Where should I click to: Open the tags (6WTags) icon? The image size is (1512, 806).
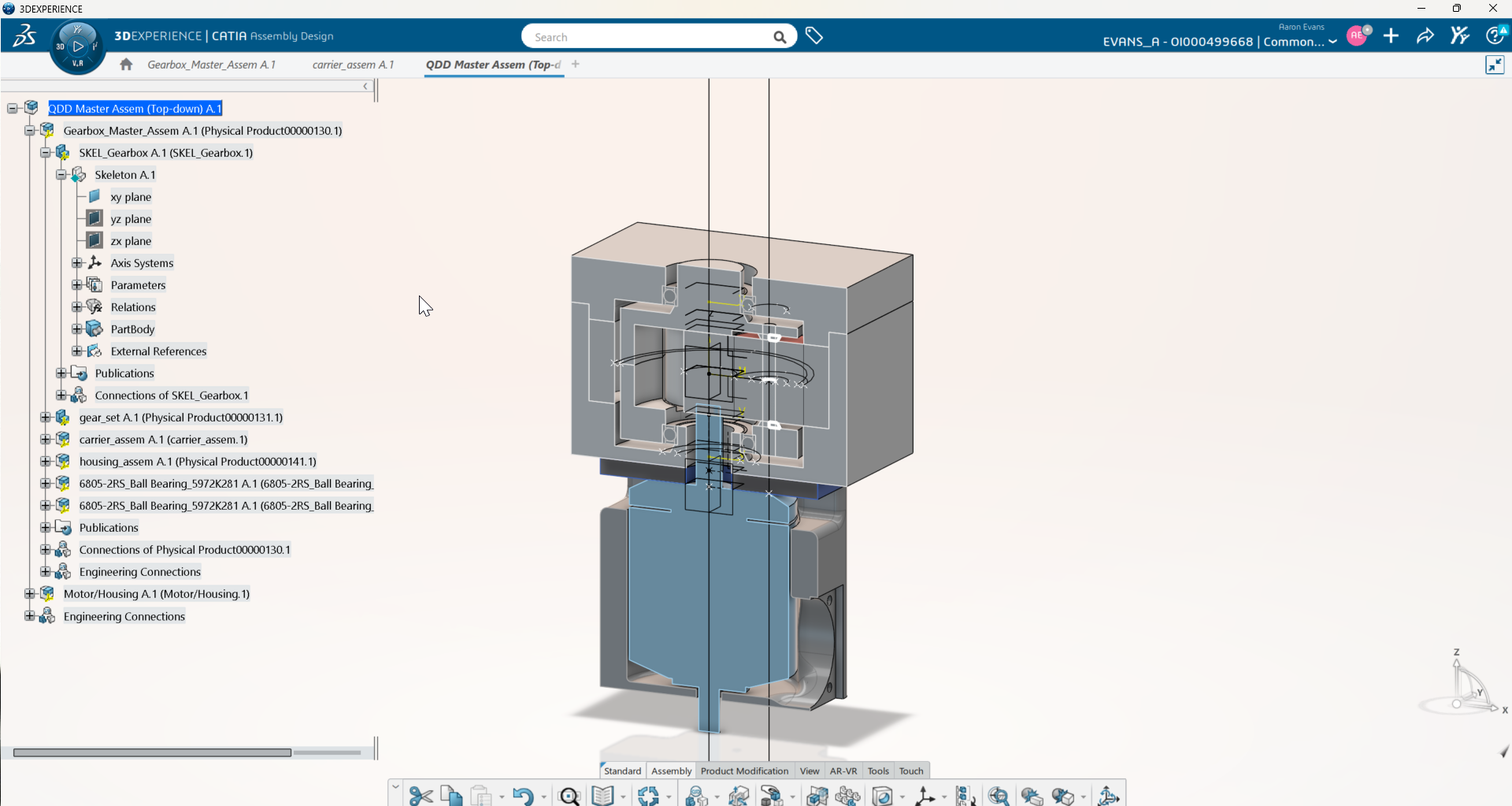814,36
